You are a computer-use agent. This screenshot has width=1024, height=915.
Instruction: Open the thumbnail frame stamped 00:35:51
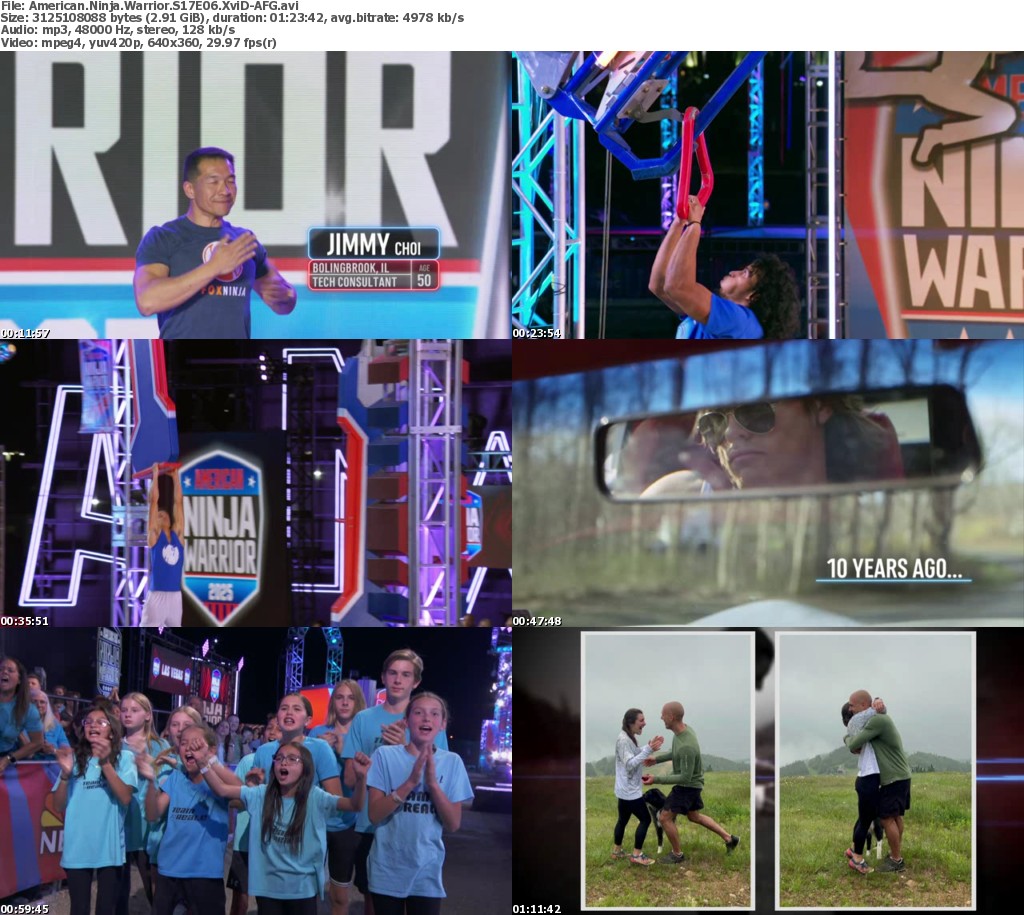[x=255, y=483]
